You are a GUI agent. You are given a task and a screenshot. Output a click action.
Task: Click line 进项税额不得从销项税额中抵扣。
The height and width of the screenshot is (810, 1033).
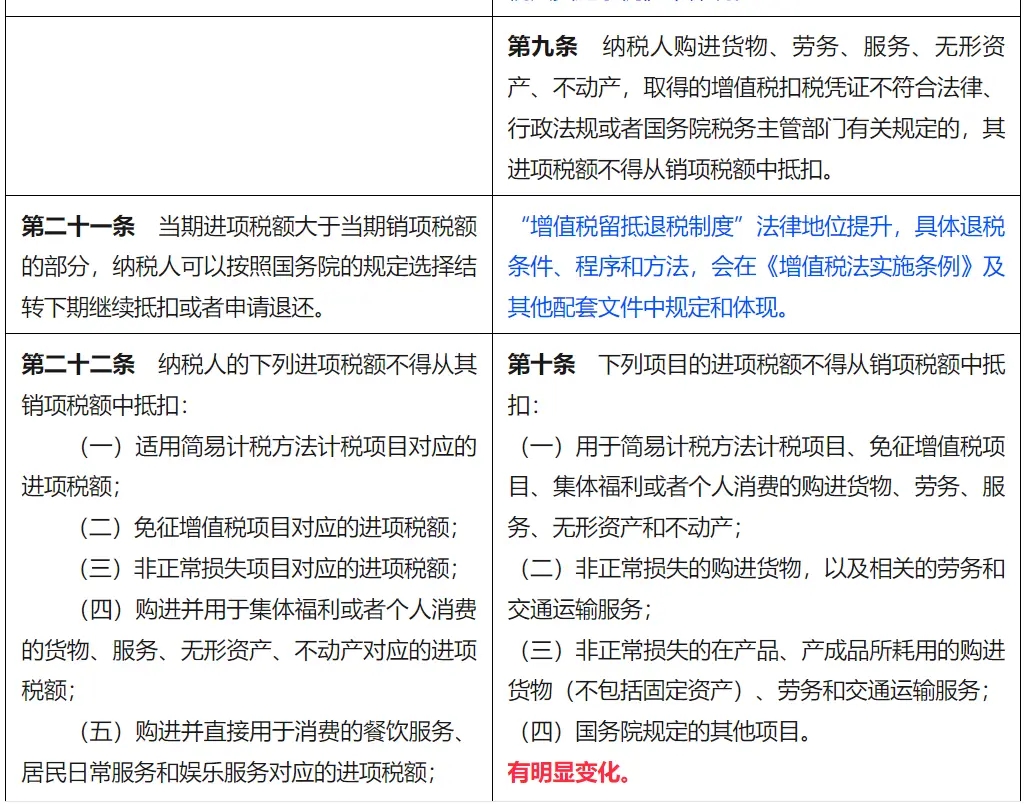pyautogui.click(x=671, y=170)
